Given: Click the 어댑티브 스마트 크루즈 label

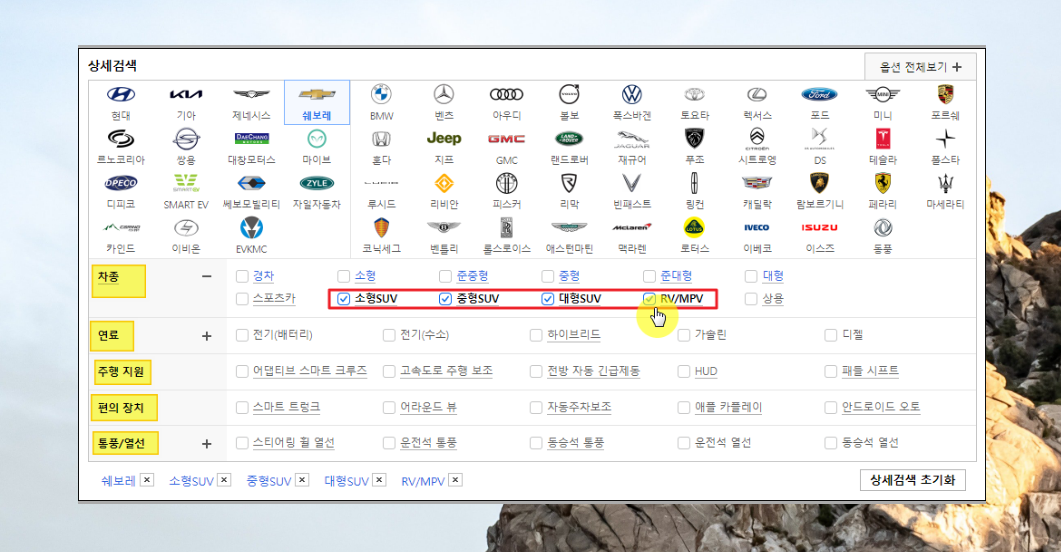Looking at the screenshot, I should (x=310, y=371).
